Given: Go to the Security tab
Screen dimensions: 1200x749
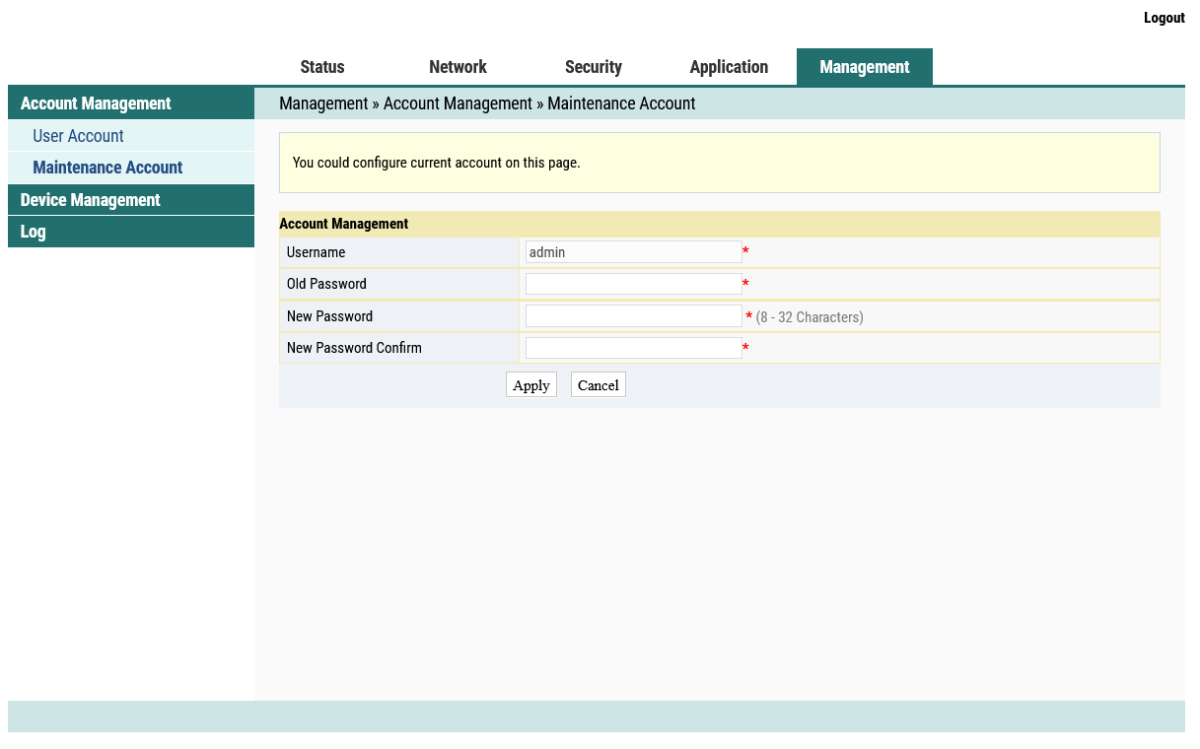Looking at the screenshot, I should point(593,67).
